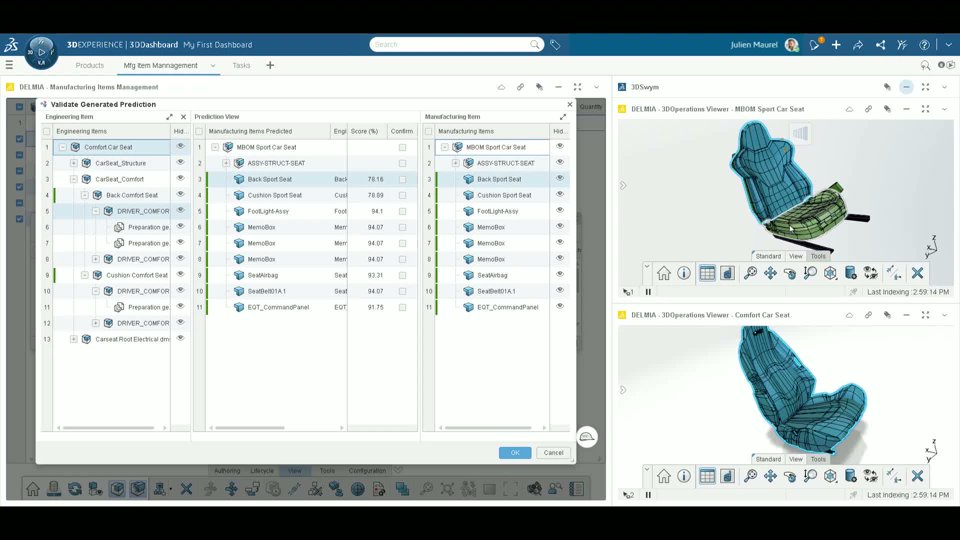Select Mfg Item Mannagement tab

(x=160, y=65)
